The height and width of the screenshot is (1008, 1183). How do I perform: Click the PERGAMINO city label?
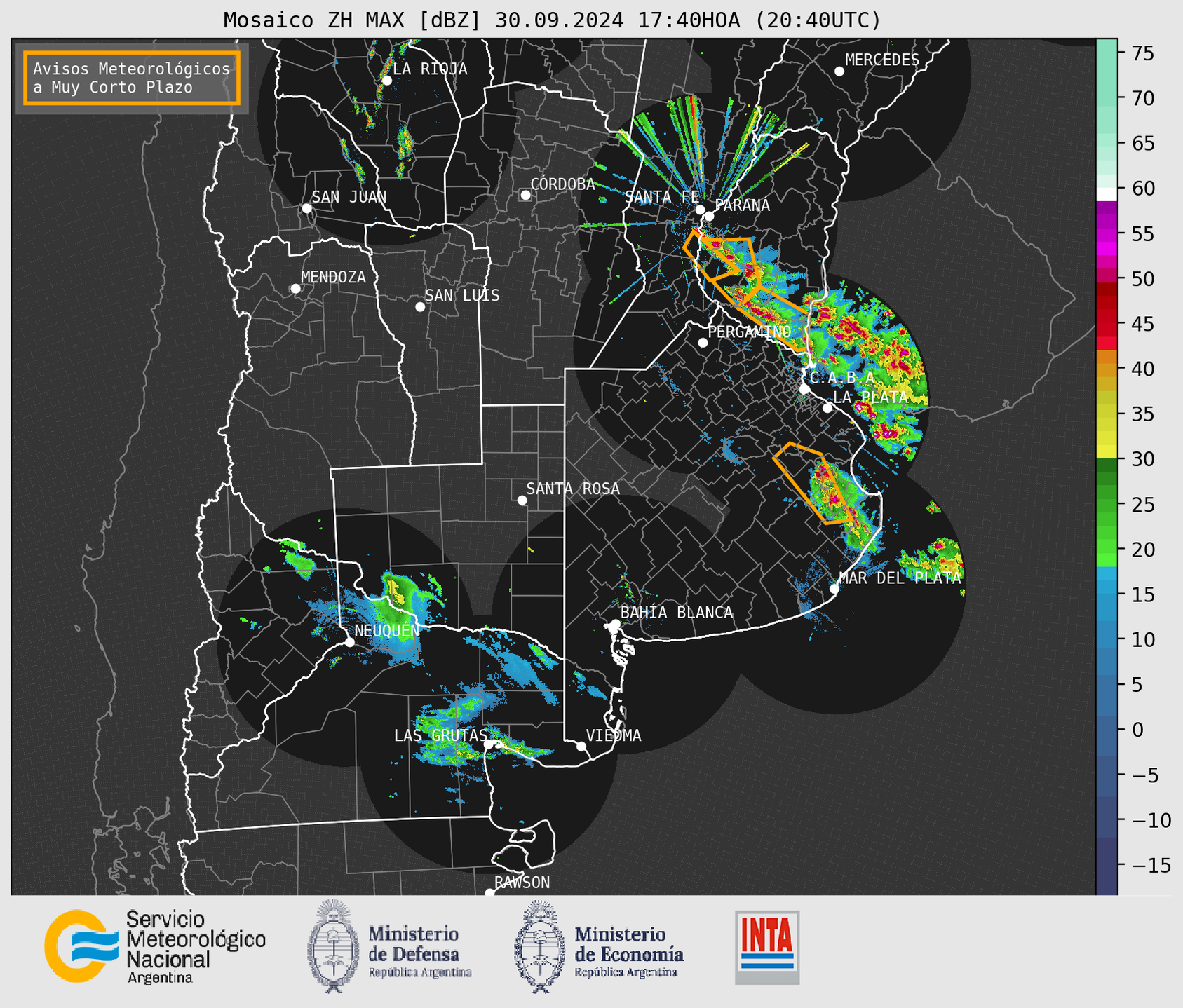tap(750, 332)
